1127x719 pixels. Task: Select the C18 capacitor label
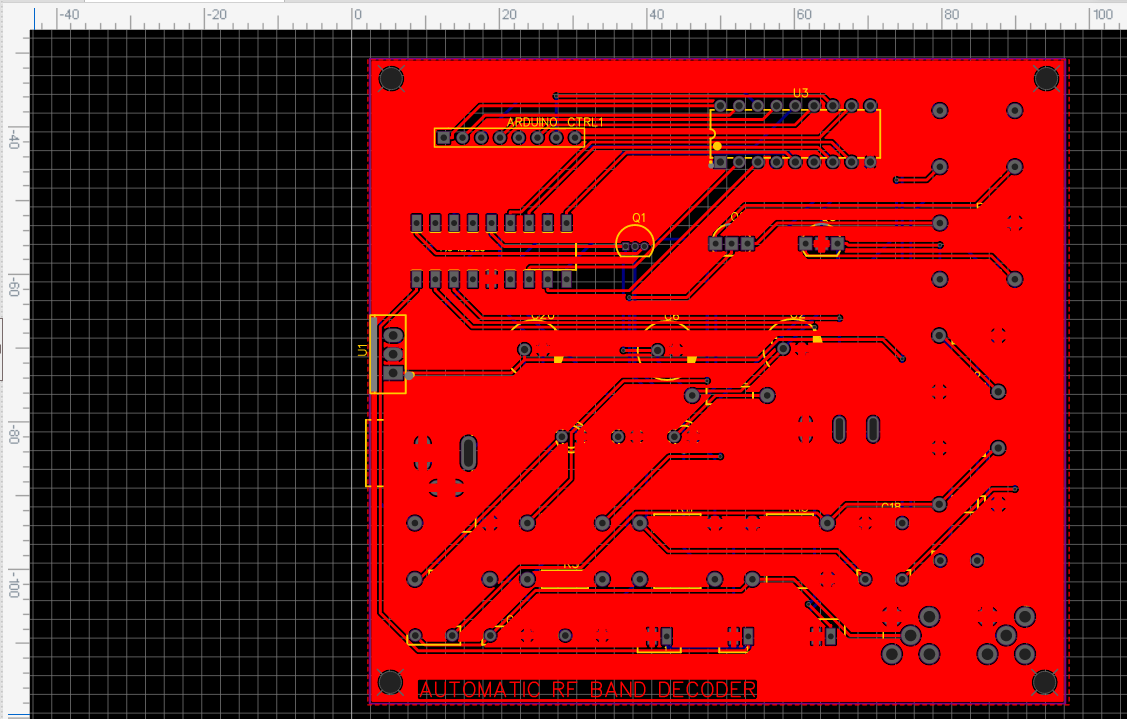click(890, 507)
